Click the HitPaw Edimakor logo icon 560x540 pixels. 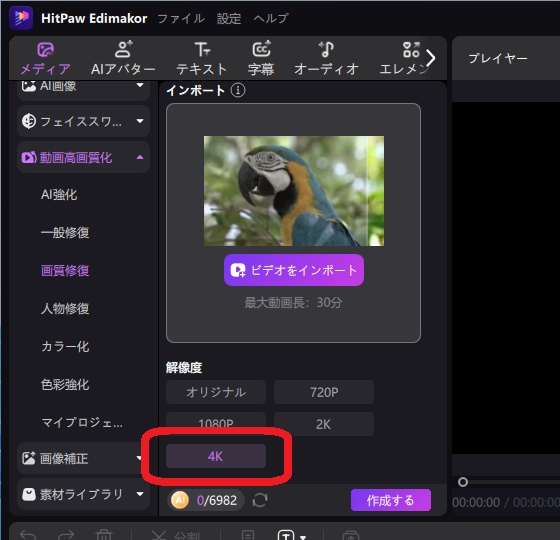tap(21, 18)
